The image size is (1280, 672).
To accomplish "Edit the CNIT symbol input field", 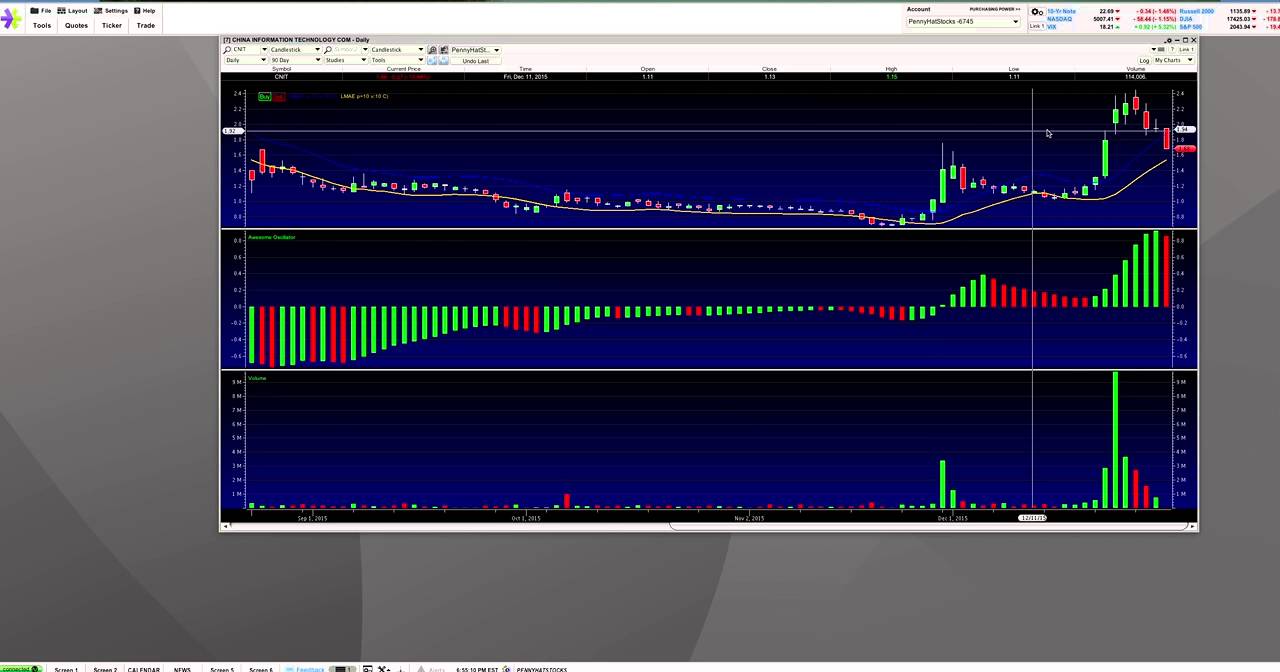I will point(245,50).
